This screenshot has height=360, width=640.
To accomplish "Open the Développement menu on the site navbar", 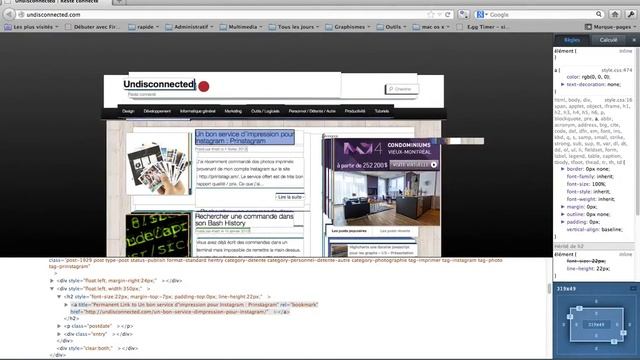I will tap(157, 111).
